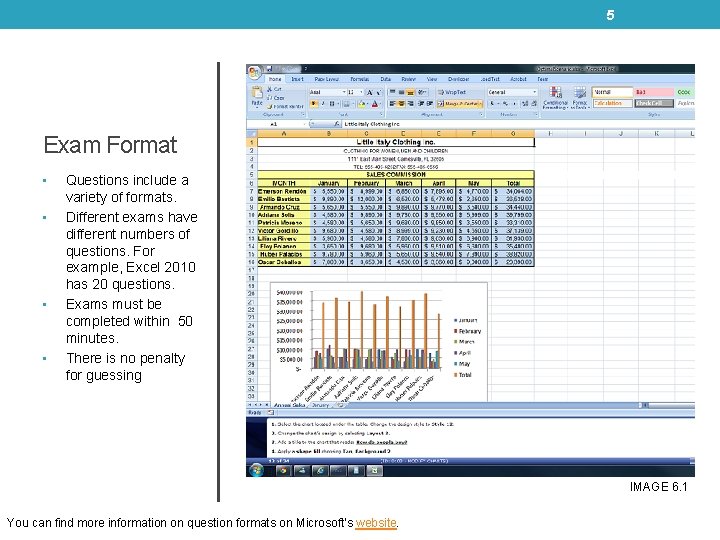Open Conditional Formatting menu
Screen dimensions: 720x540
tap(555, 98)
